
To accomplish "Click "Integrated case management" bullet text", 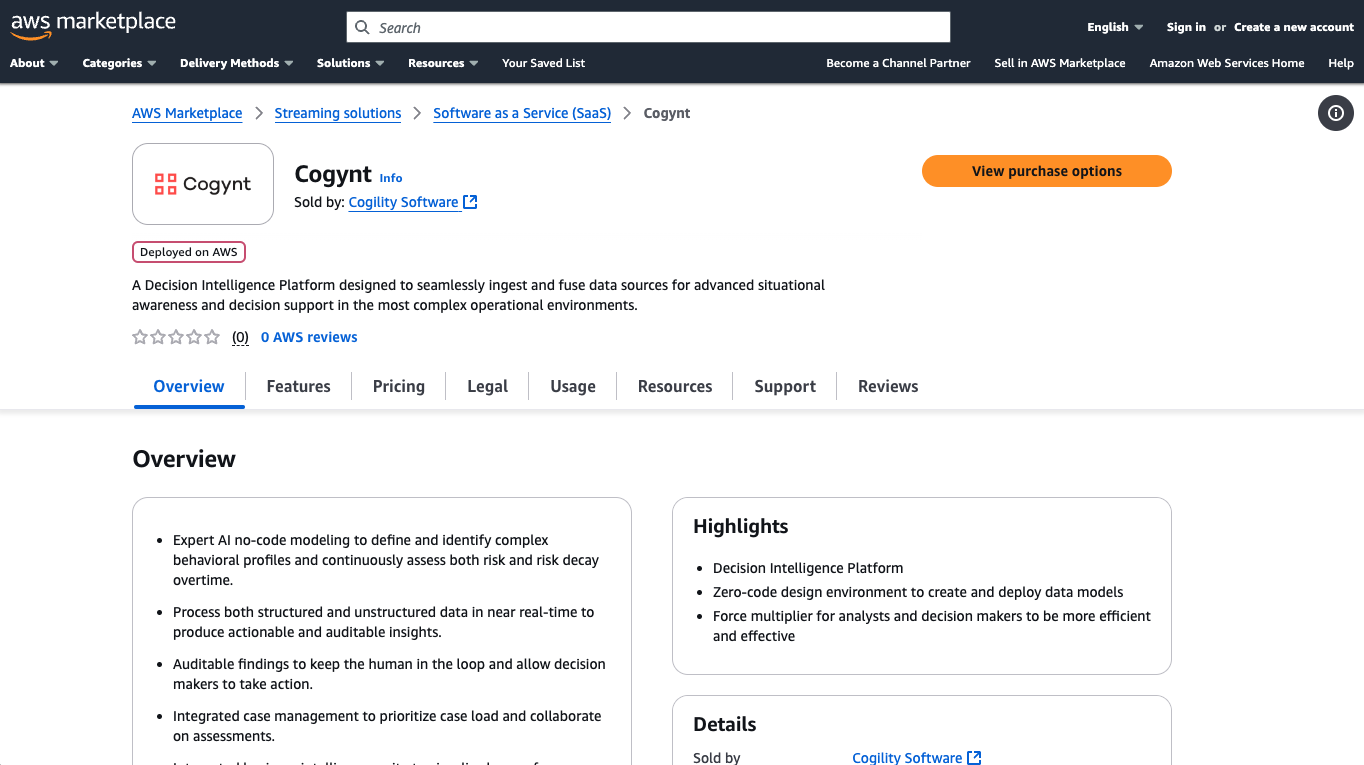I will click(x=387, y=726).
